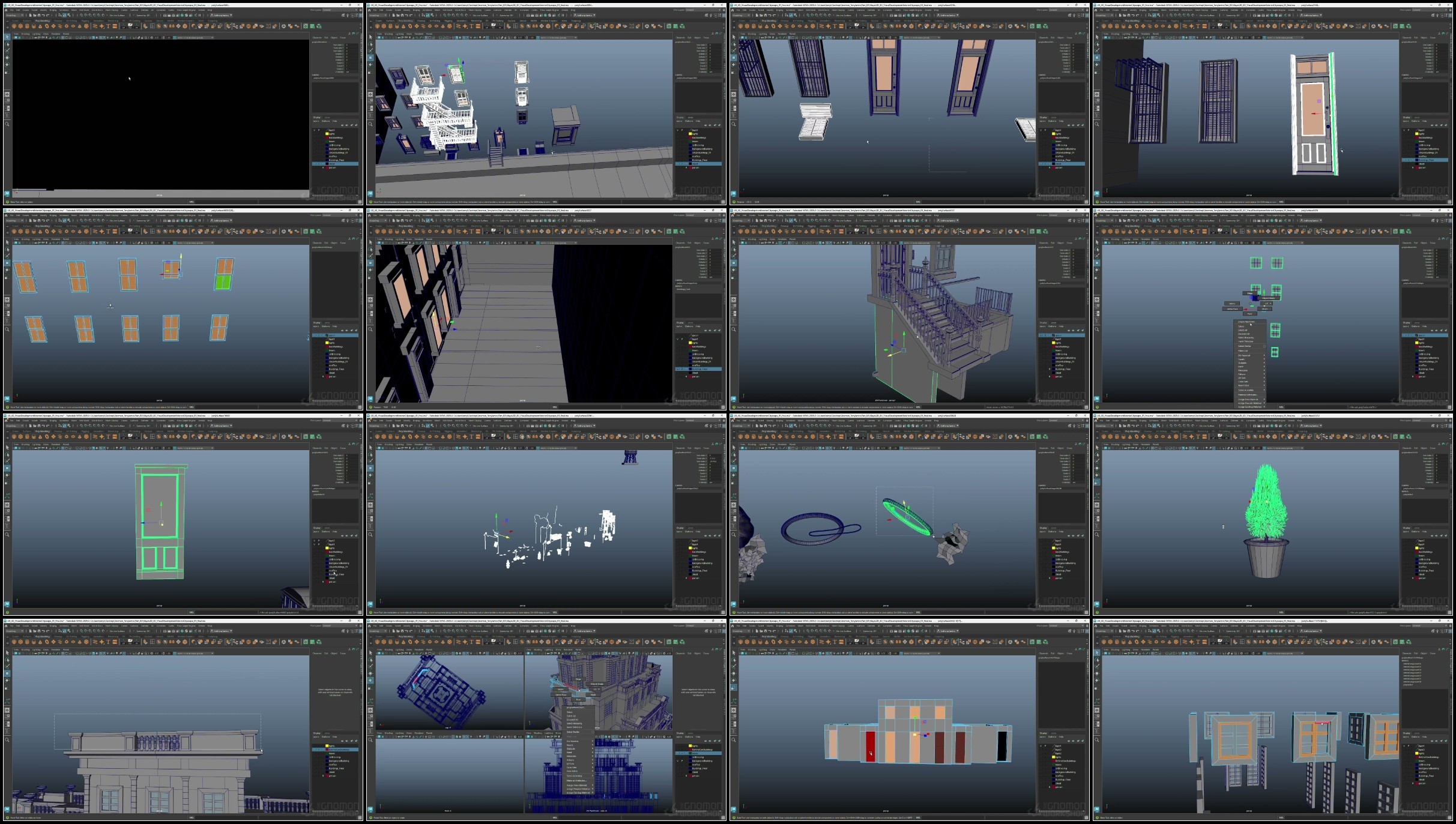Click the Select Similar option box in the green windows context menu
The image size is (1456, 824).
click(1263, 346)
